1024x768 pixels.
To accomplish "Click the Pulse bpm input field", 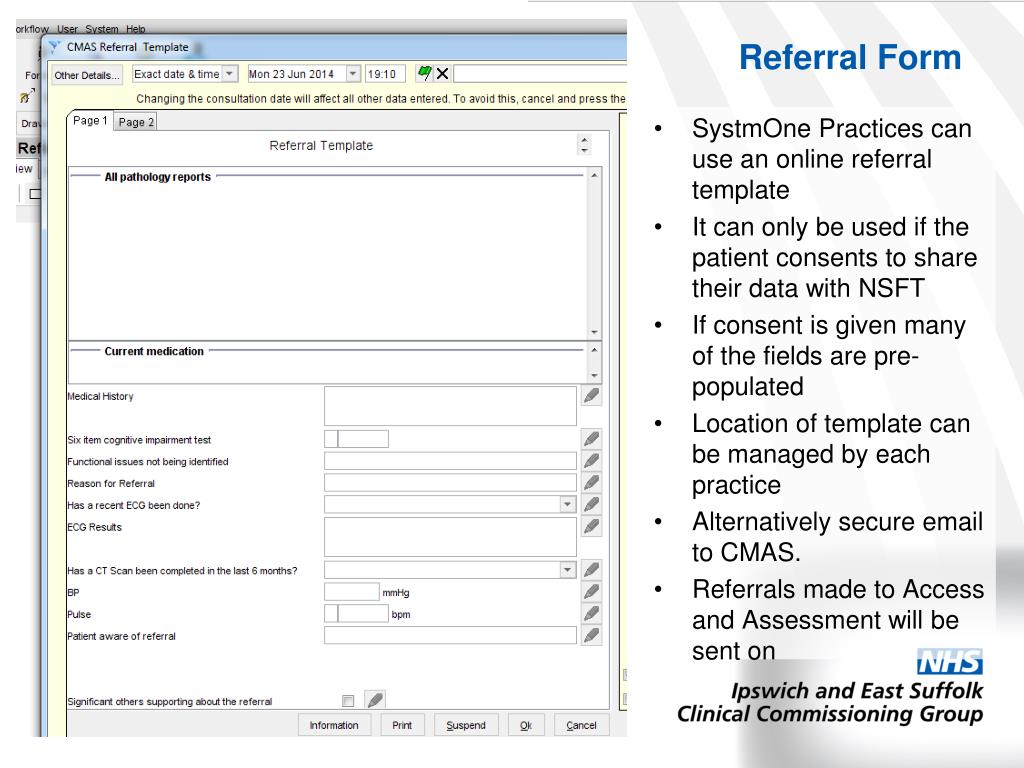I will tap(357, 613).
